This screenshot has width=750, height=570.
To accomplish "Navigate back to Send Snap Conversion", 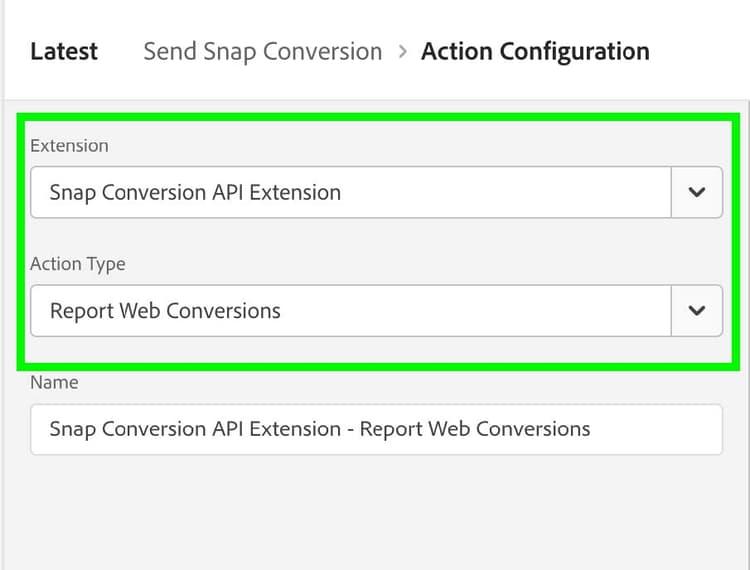I will pyautogui.click(x=262, y=52).
